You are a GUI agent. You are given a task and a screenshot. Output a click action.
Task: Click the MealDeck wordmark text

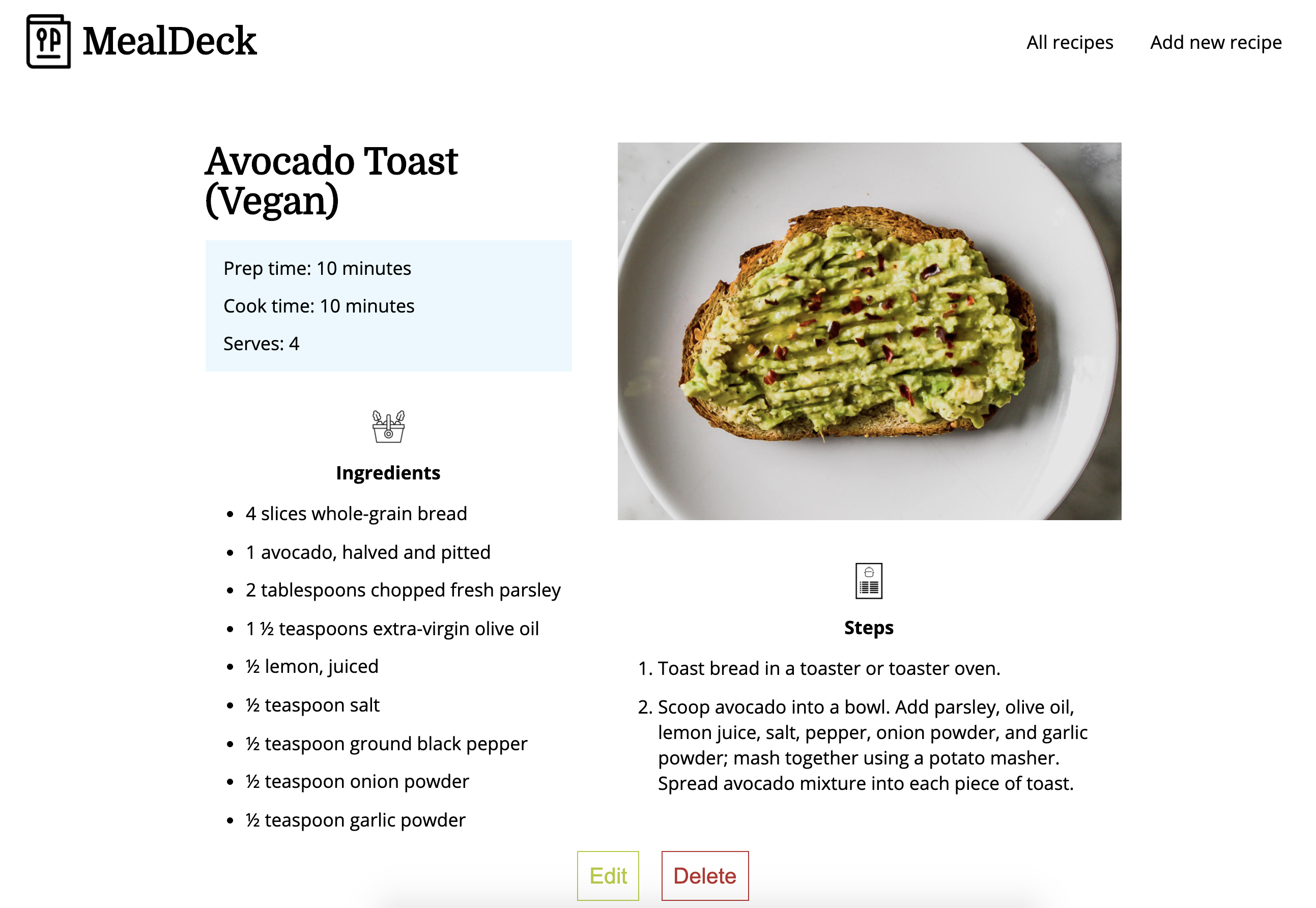pos(169,40)
